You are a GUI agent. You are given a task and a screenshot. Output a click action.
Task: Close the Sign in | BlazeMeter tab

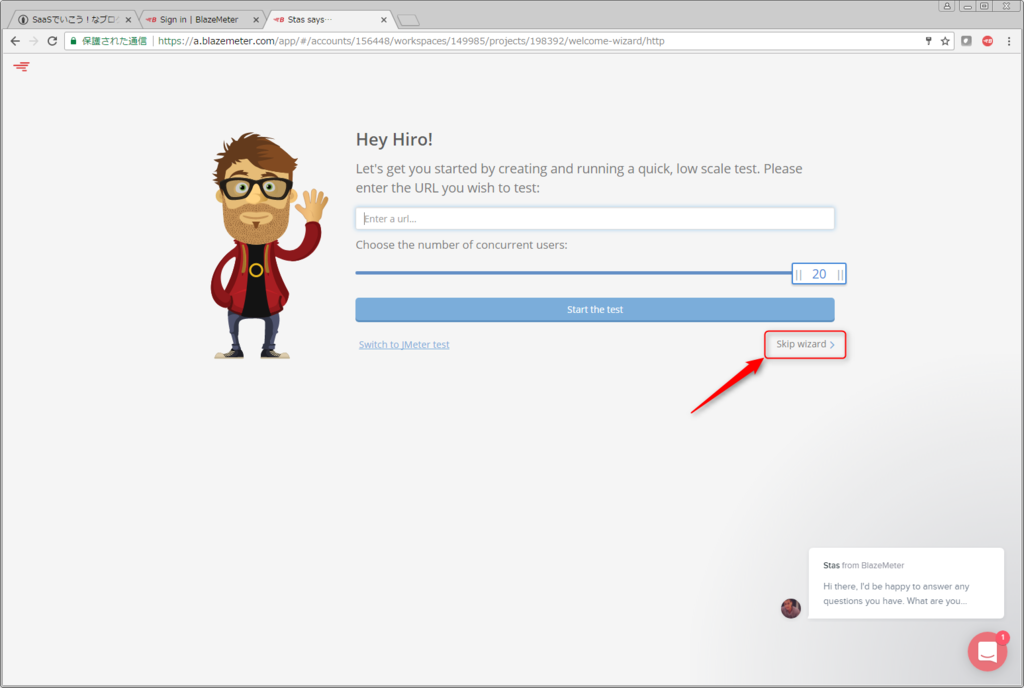[256, 20]
